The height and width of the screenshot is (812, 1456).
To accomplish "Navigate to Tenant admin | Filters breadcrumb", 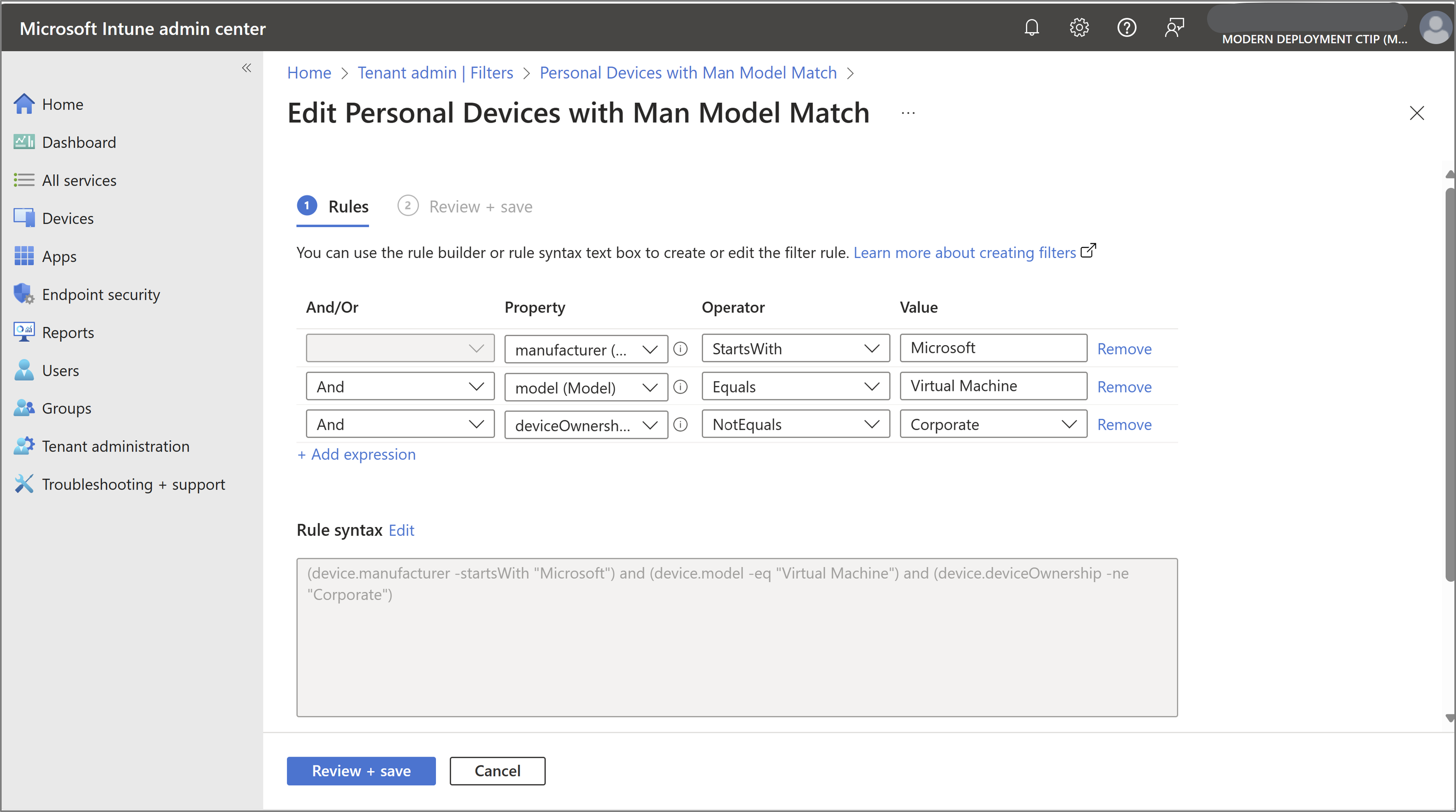I will pos(435,73).
